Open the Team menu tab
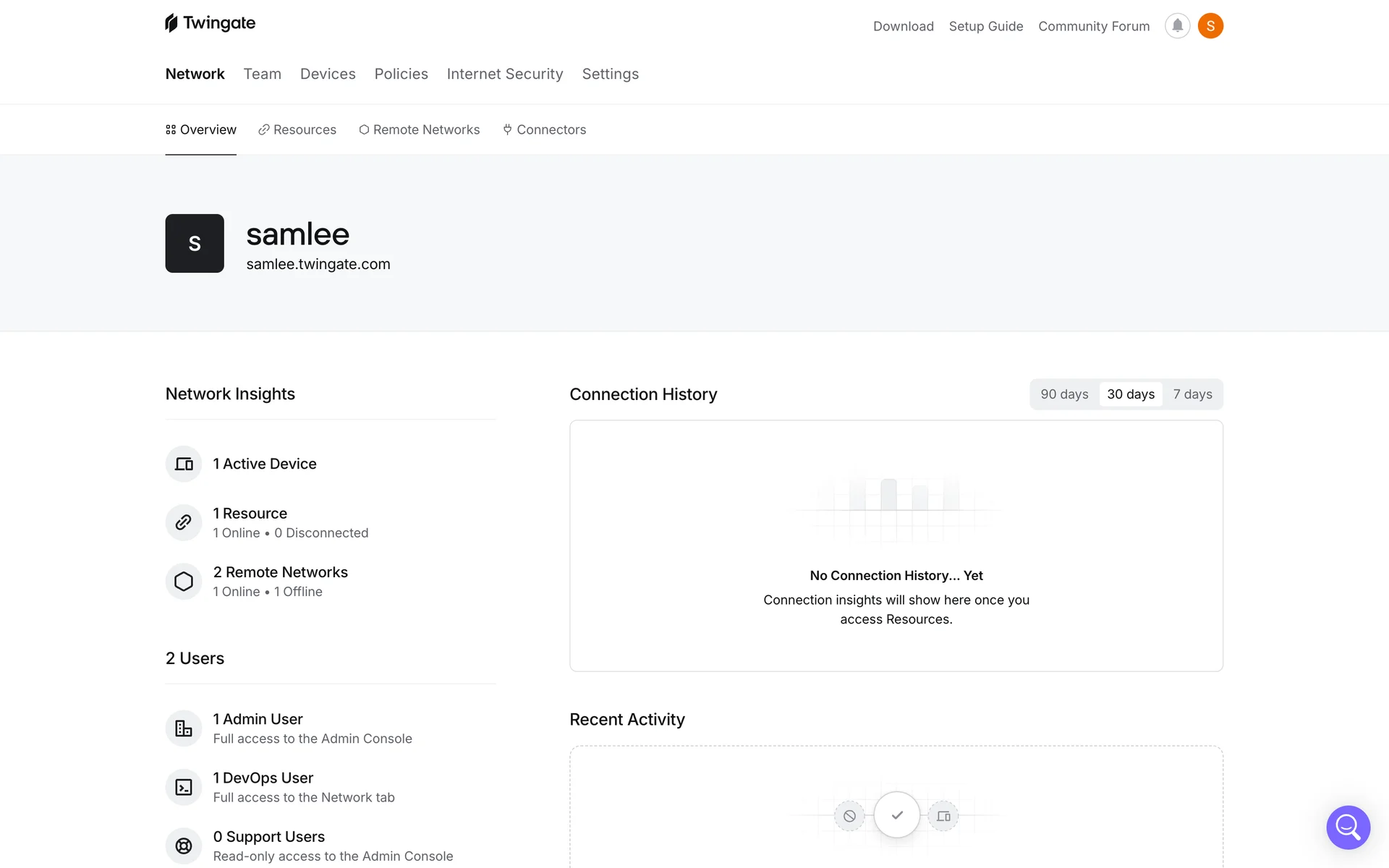Screen dimensions: 1389x868 click(x=262, y=74)
